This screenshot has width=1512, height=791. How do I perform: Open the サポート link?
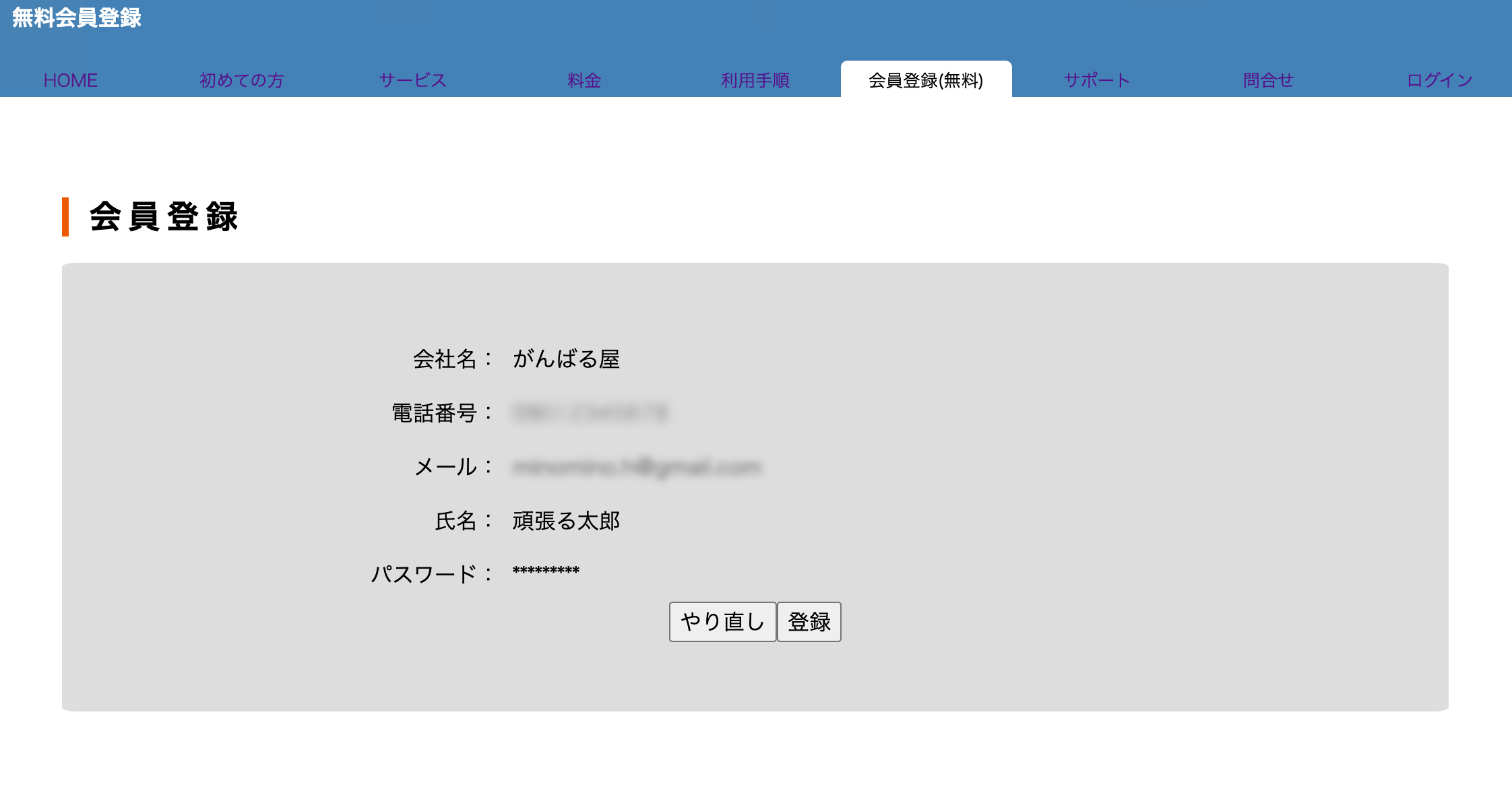pyautogui.click(x=1097, y=80)
